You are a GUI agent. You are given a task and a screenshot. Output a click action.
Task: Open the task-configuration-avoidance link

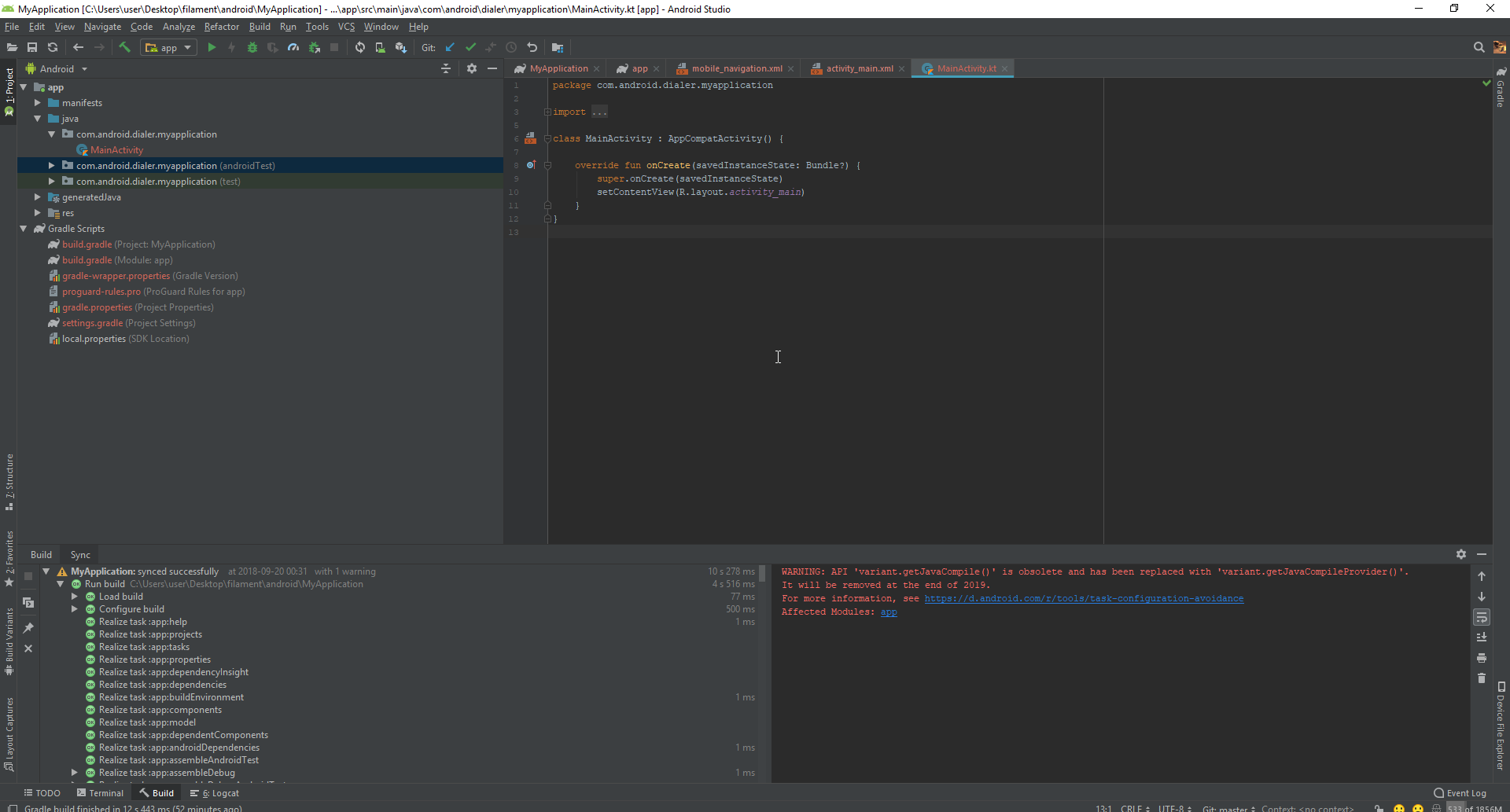(1084, 599)
